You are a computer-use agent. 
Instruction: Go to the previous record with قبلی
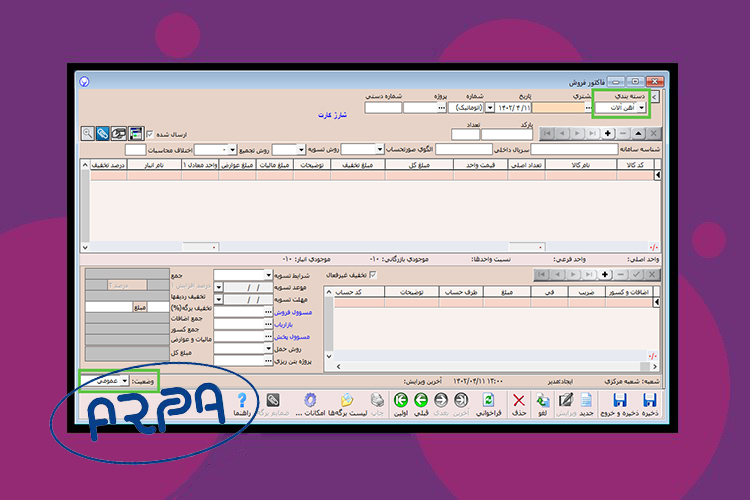[420, 400]
